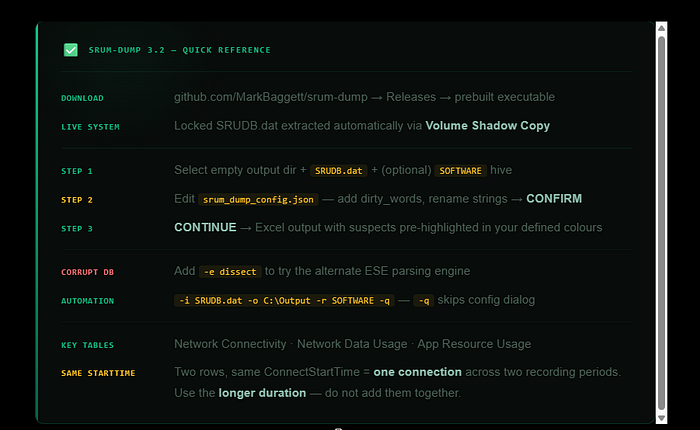Click the '-i SRUDB.dat -o C:\Output' command tag

(x=284, y=301)
